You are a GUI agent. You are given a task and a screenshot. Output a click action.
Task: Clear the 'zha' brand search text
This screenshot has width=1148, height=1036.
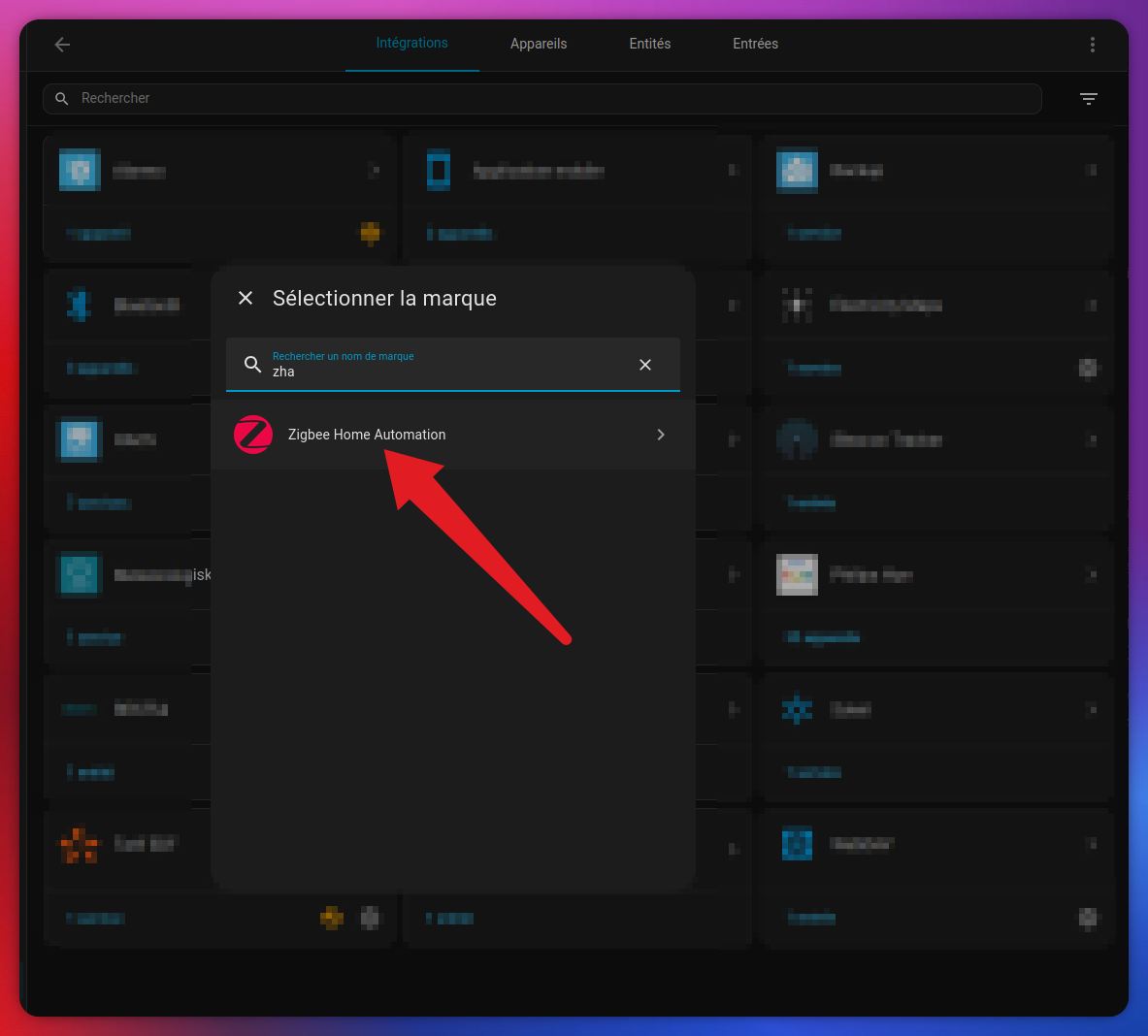pyautogui.click(x=645, y=365)
